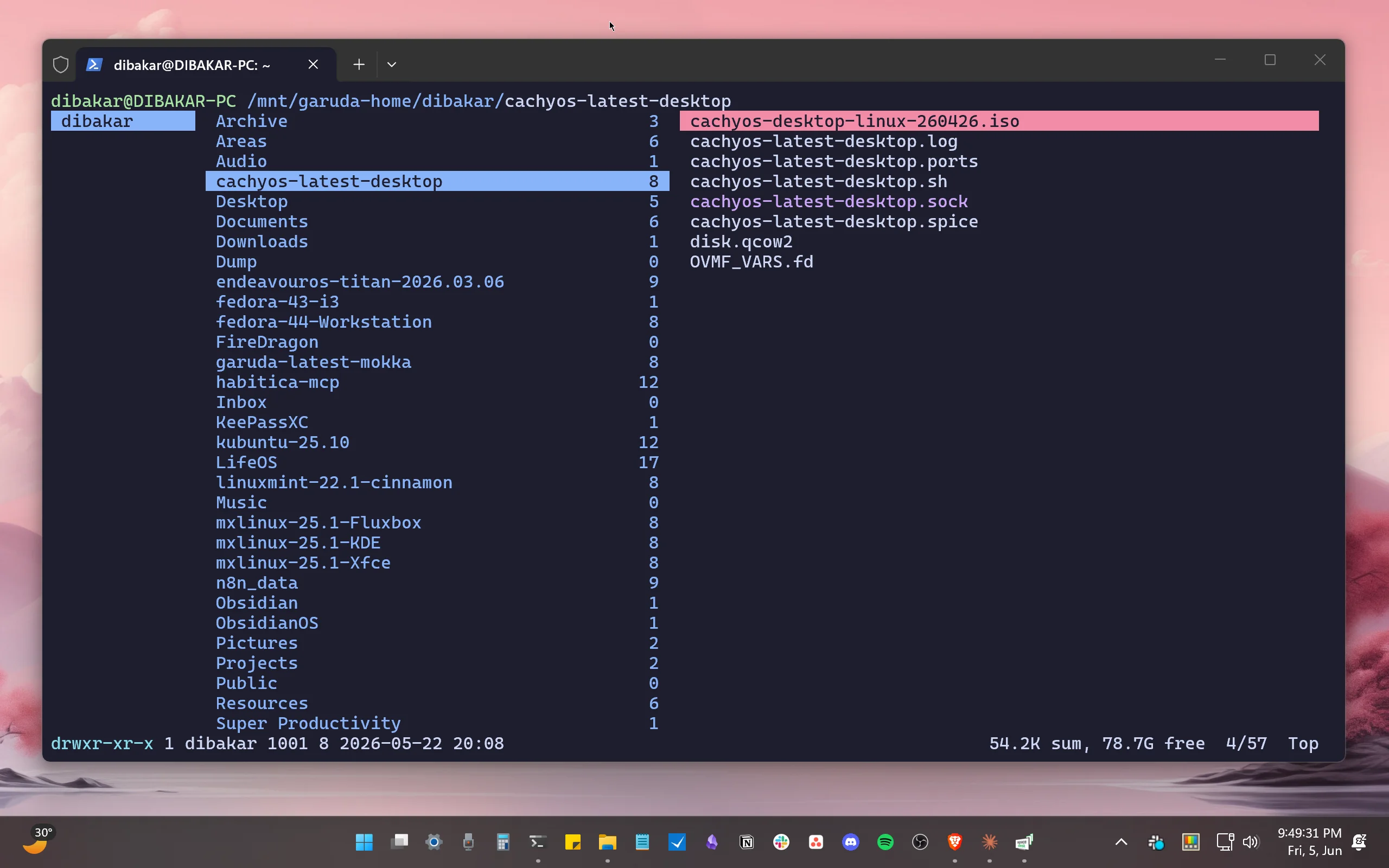Launch Obsidian from the taskbar
Screen dimensions: 1389x868
pyautogui.click(x=712, y=842)
